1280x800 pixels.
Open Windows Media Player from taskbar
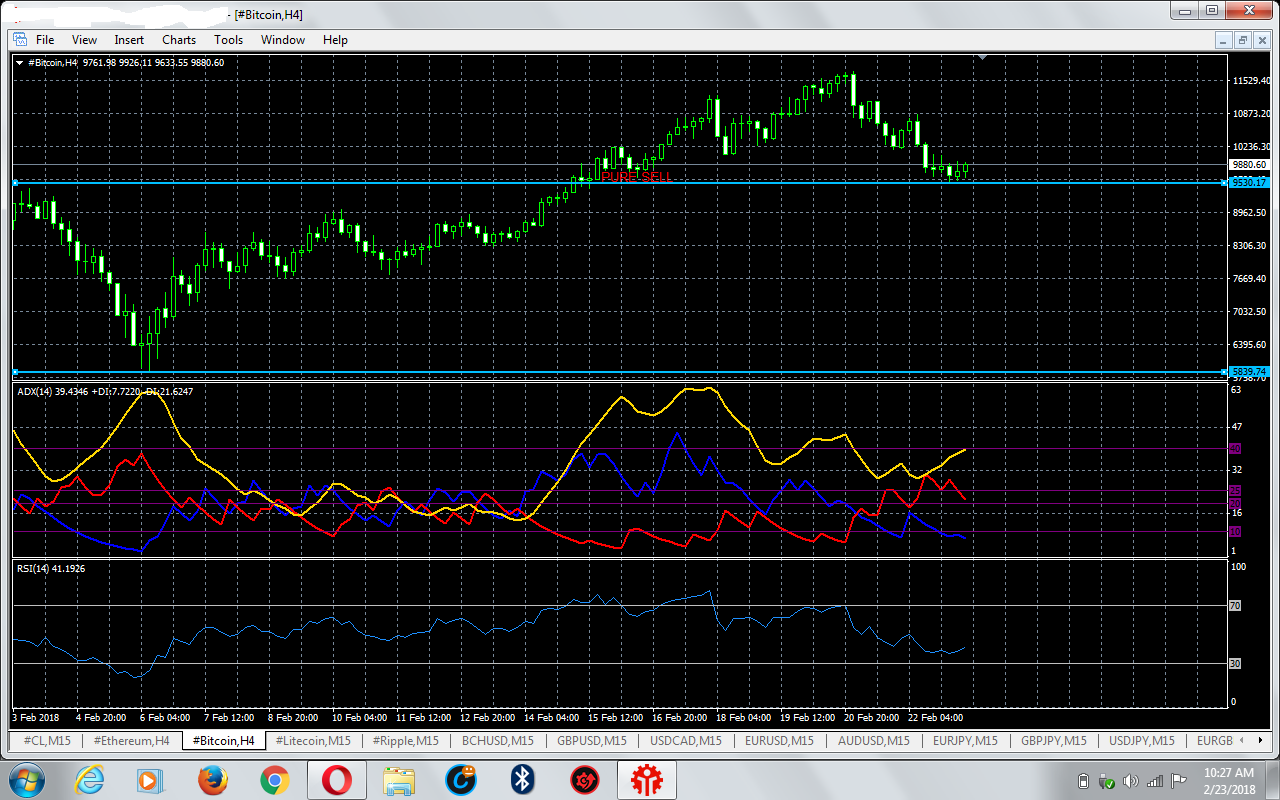[x=149, y=779]
